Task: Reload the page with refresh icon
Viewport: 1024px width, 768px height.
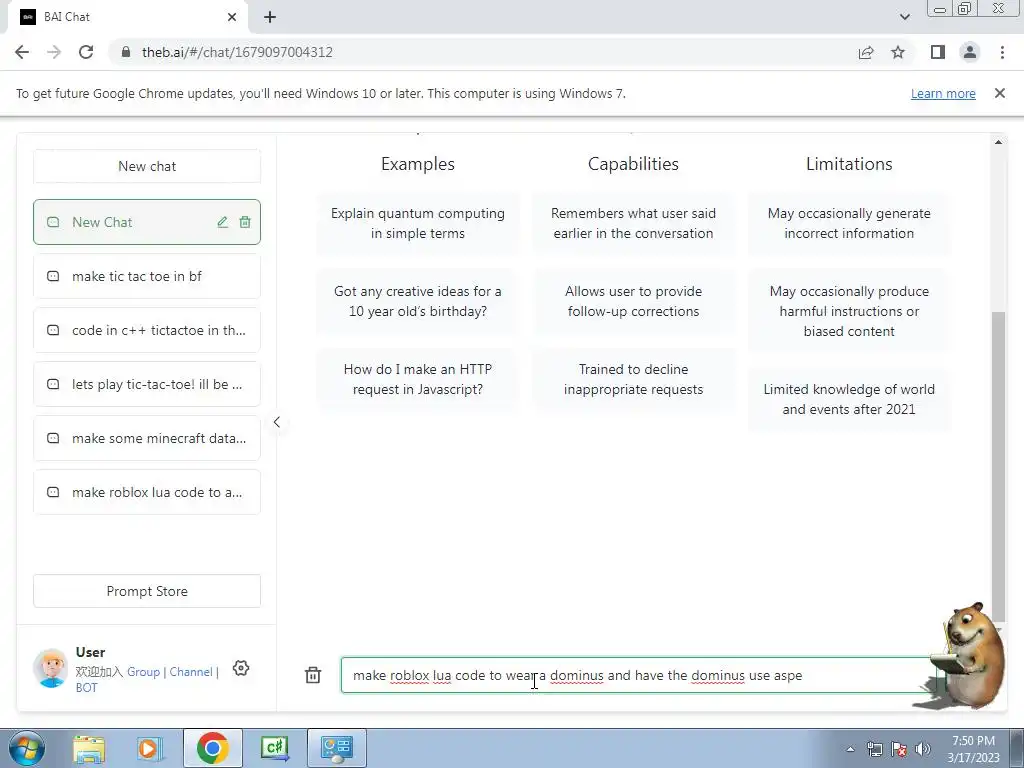Action: click(86, 52)
